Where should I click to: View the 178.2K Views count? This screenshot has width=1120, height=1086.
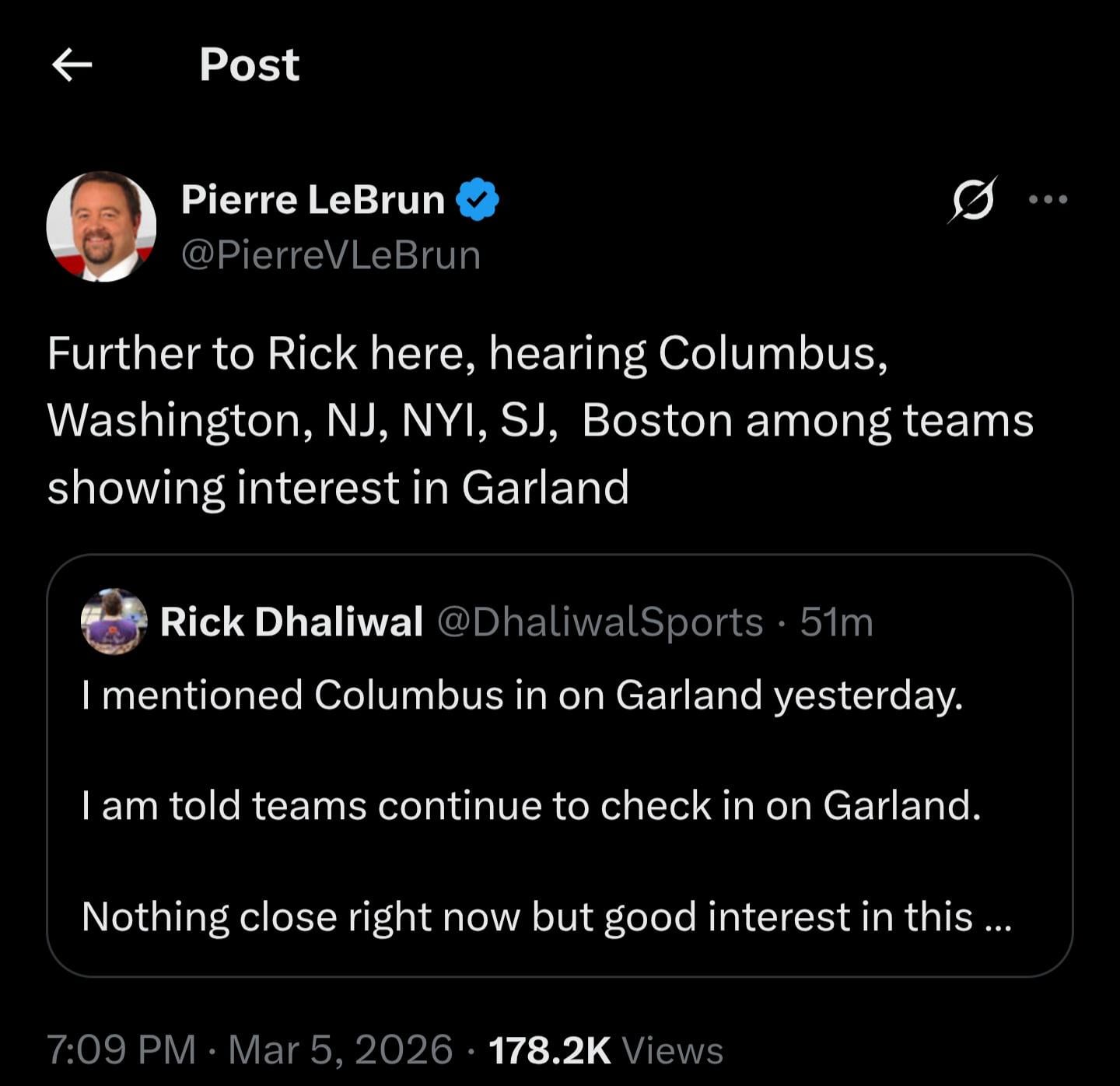coord(606,1049)
